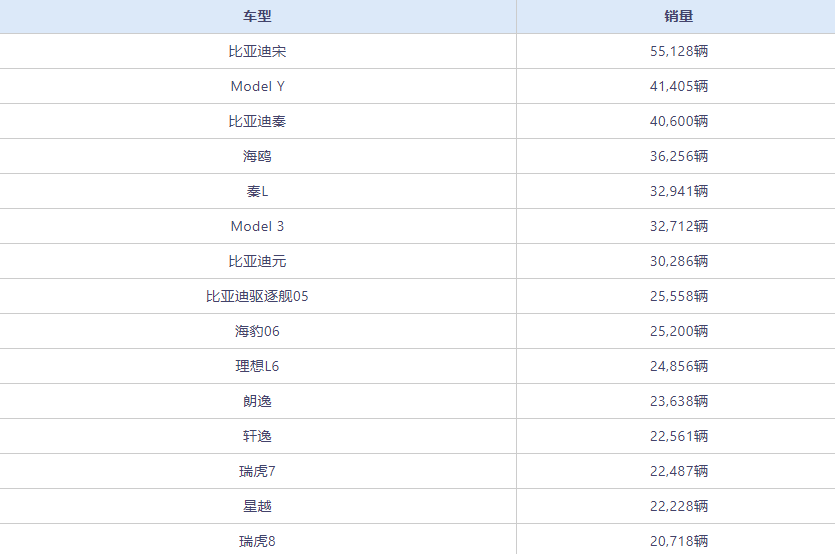
Task: Click the 比亚迪秦 model cell
Action: [x=257, y=121]
